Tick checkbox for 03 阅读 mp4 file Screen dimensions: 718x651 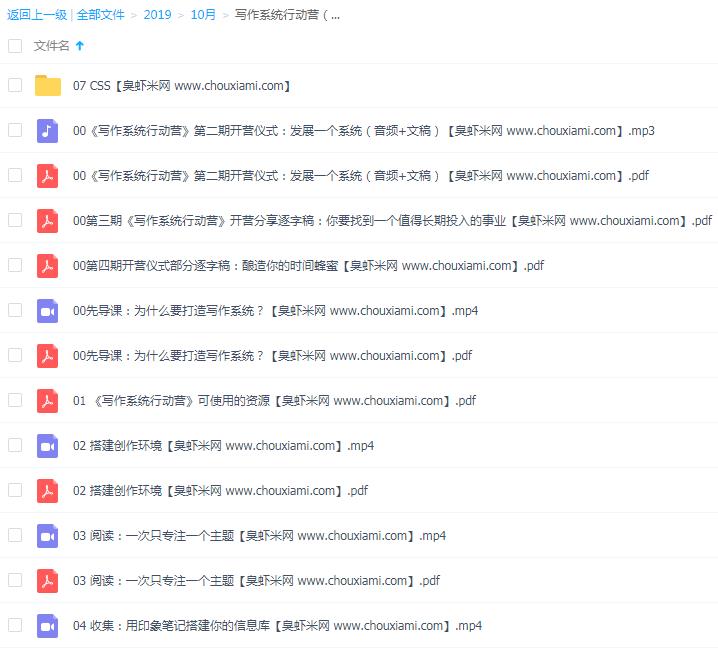(x=15, y=536)
